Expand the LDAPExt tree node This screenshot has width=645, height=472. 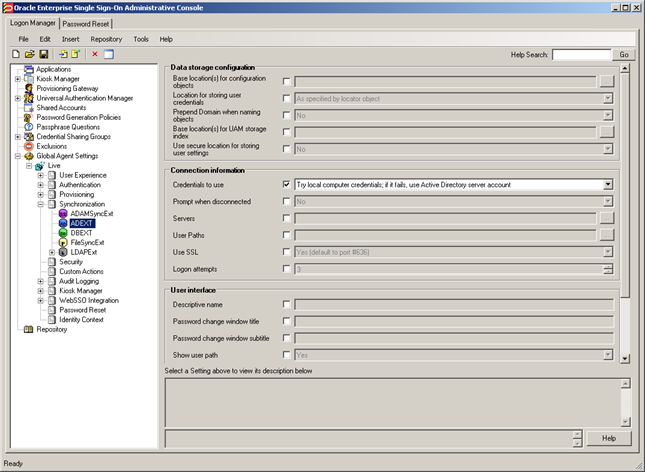point(52,252)
